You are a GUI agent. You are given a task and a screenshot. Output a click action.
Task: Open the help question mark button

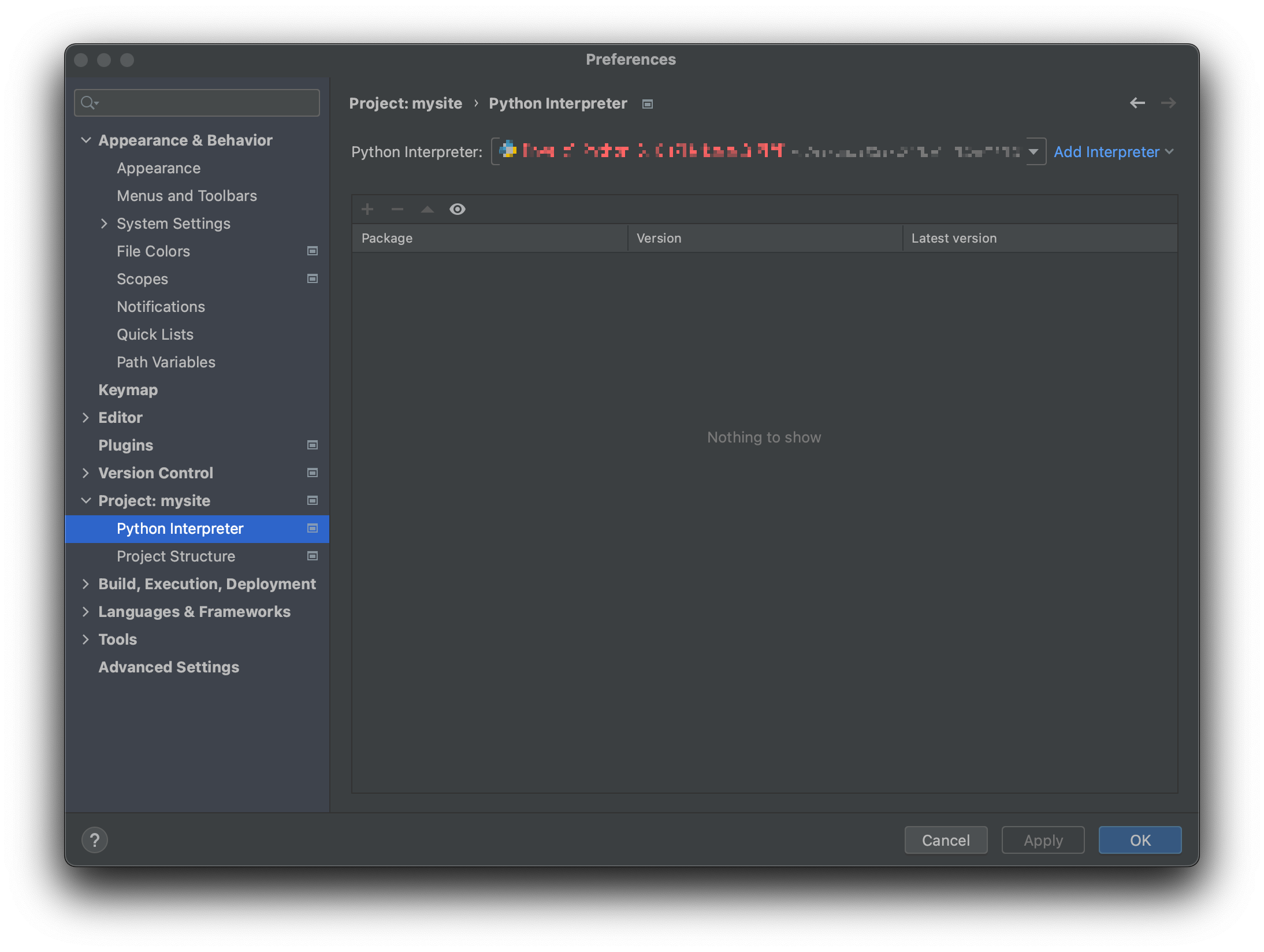95,840
